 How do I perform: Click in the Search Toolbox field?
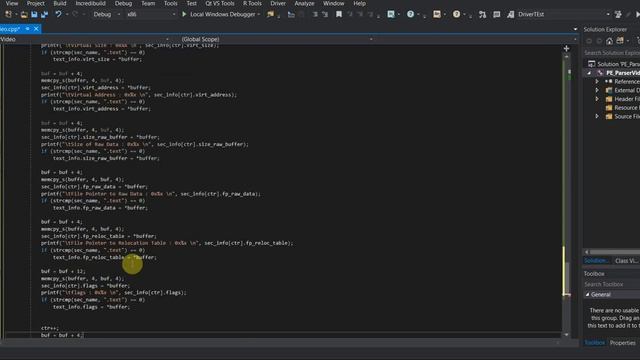click(611, 284)
